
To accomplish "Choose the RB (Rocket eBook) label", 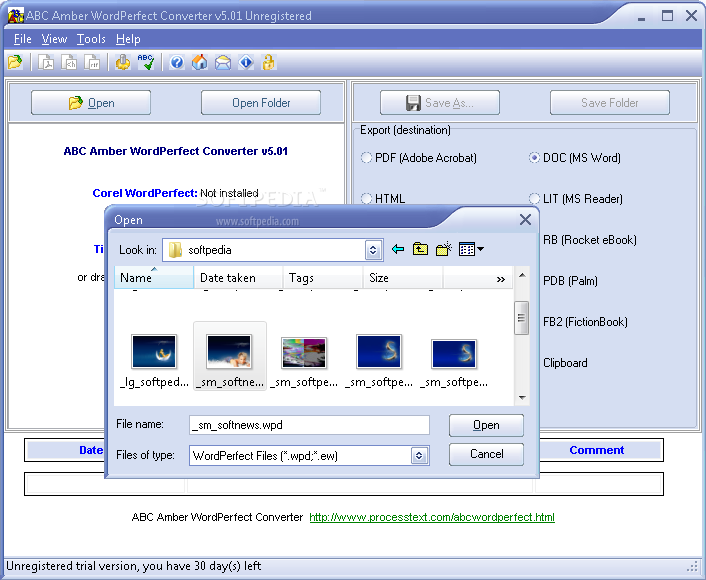I will (x=590, y=240).
